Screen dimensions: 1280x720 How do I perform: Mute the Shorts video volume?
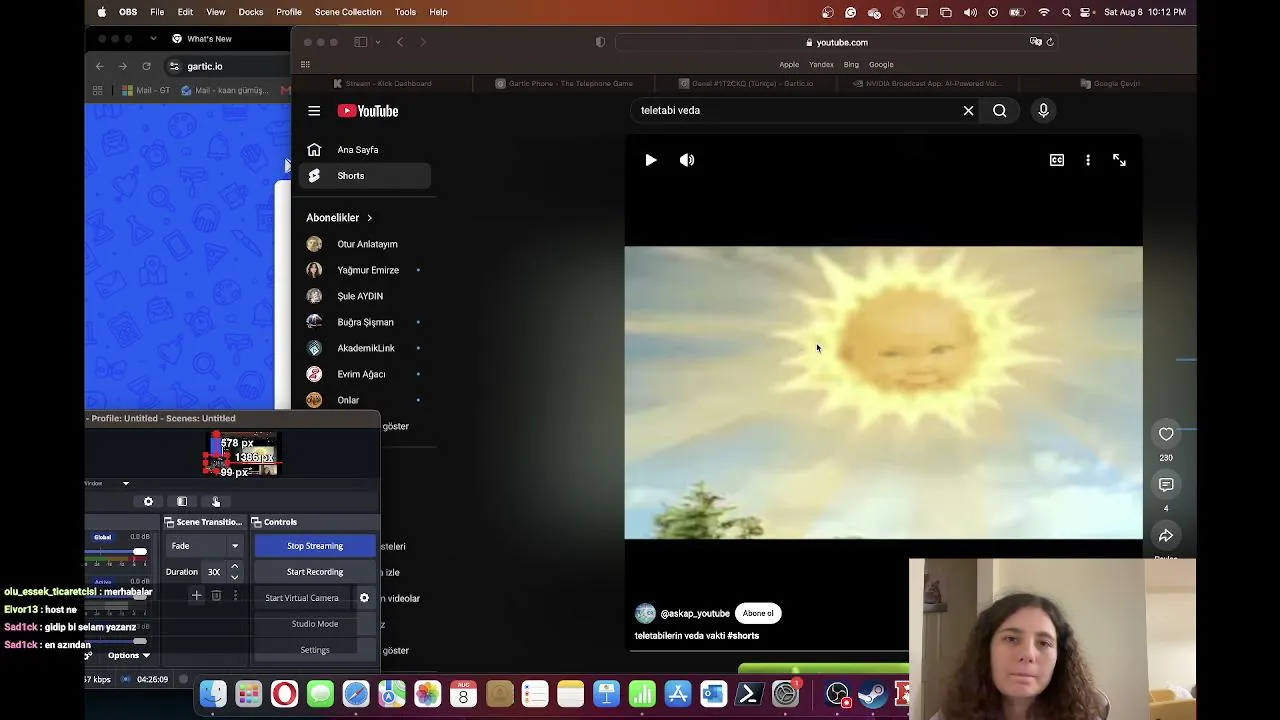tap(687, 160)
